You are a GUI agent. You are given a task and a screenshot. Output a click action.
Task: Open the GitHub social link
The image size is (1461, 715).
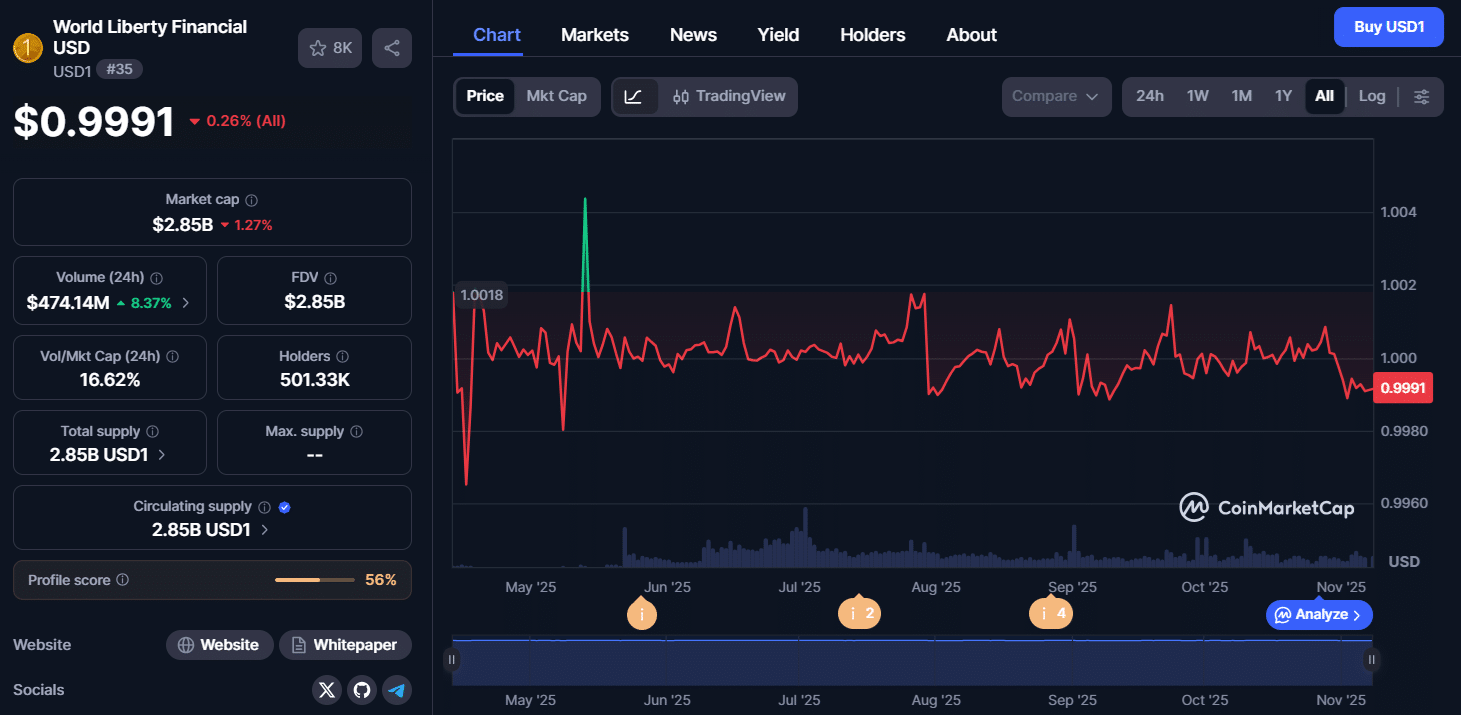(x=362, y=690)
